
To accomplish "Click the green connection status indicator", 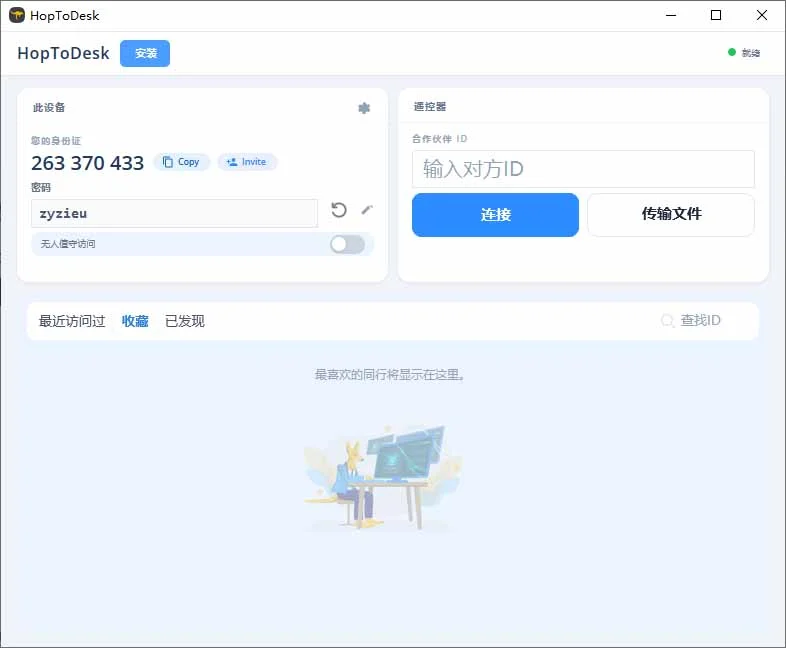I will [732, 52].
